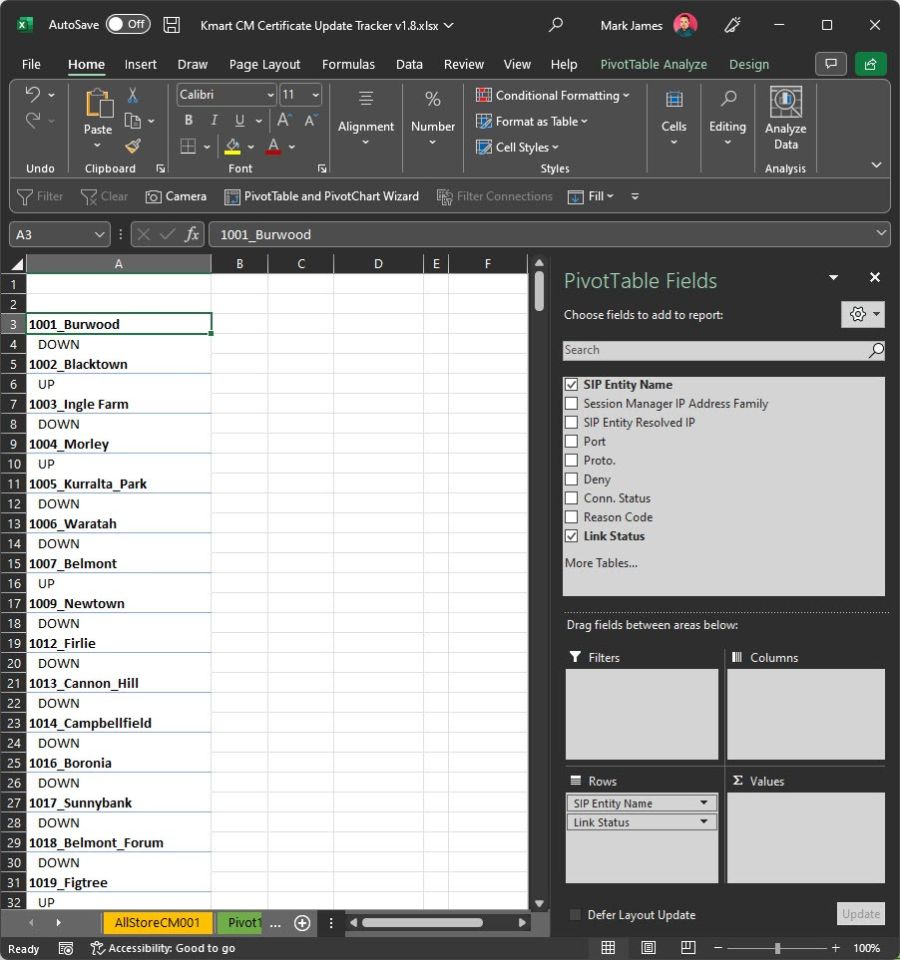Expand the Conditional Formatting menu
This screenshot has width=900, height=960.
pyautogui.click(x=553, y=96)
